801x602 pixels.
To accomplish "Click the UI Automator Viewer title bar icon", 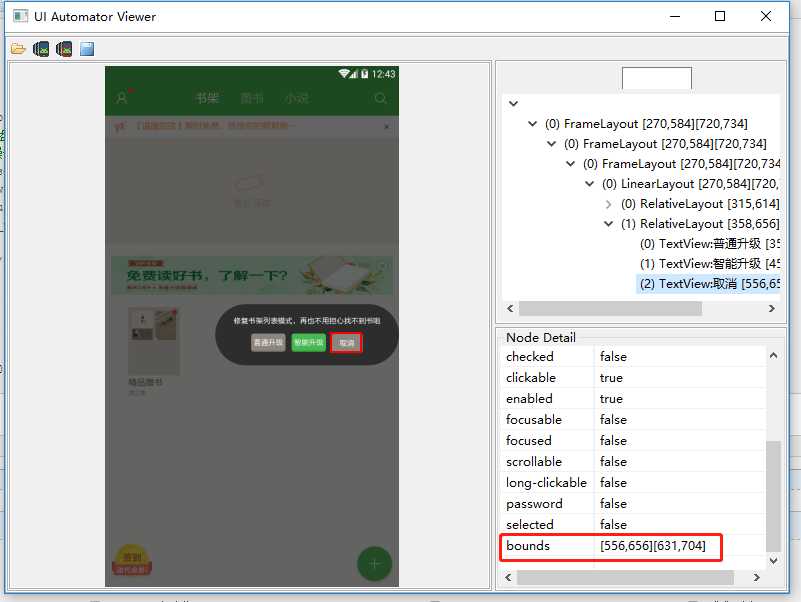I will click(x=20, y=16).
